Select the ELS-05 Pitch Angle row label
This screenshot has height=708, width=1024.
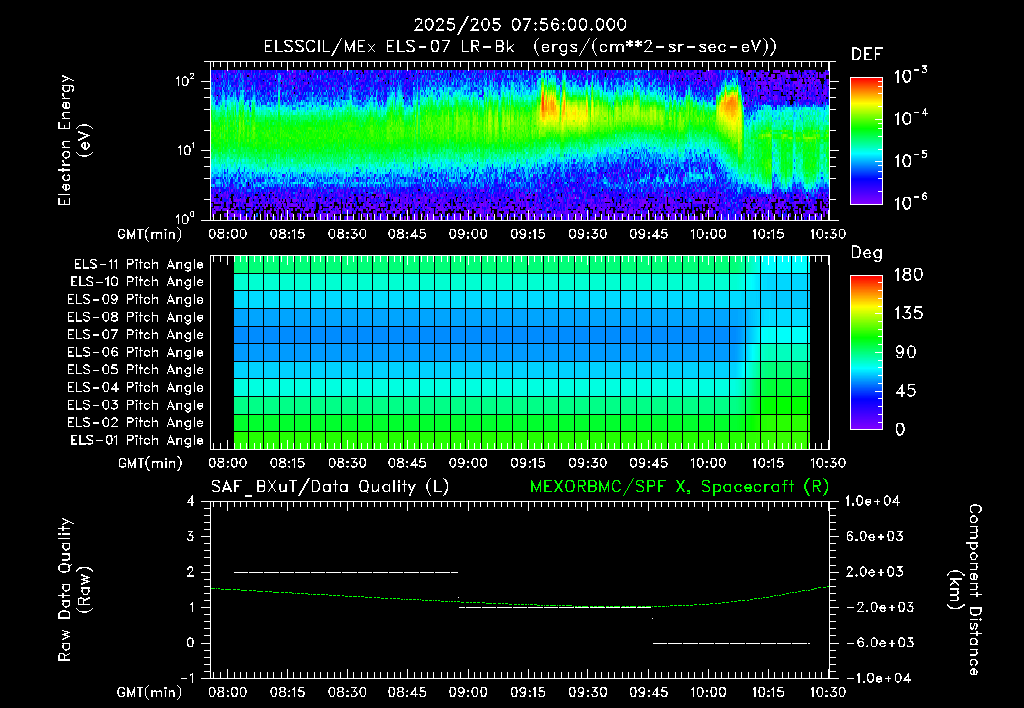click(135, 370)
